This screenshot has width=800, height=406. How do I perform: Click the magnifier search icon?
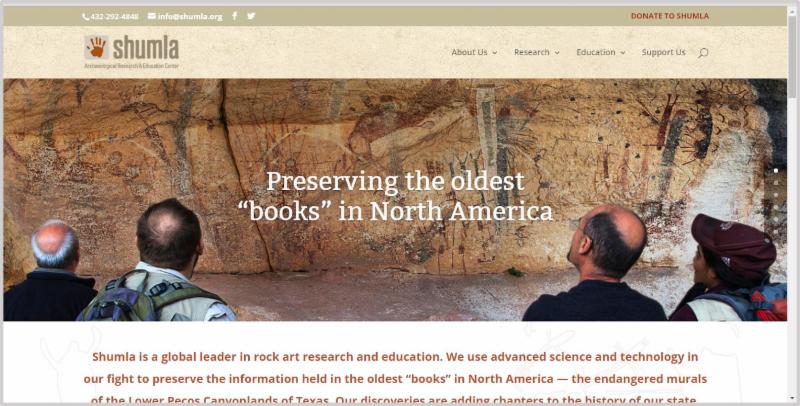coord(703,53)
